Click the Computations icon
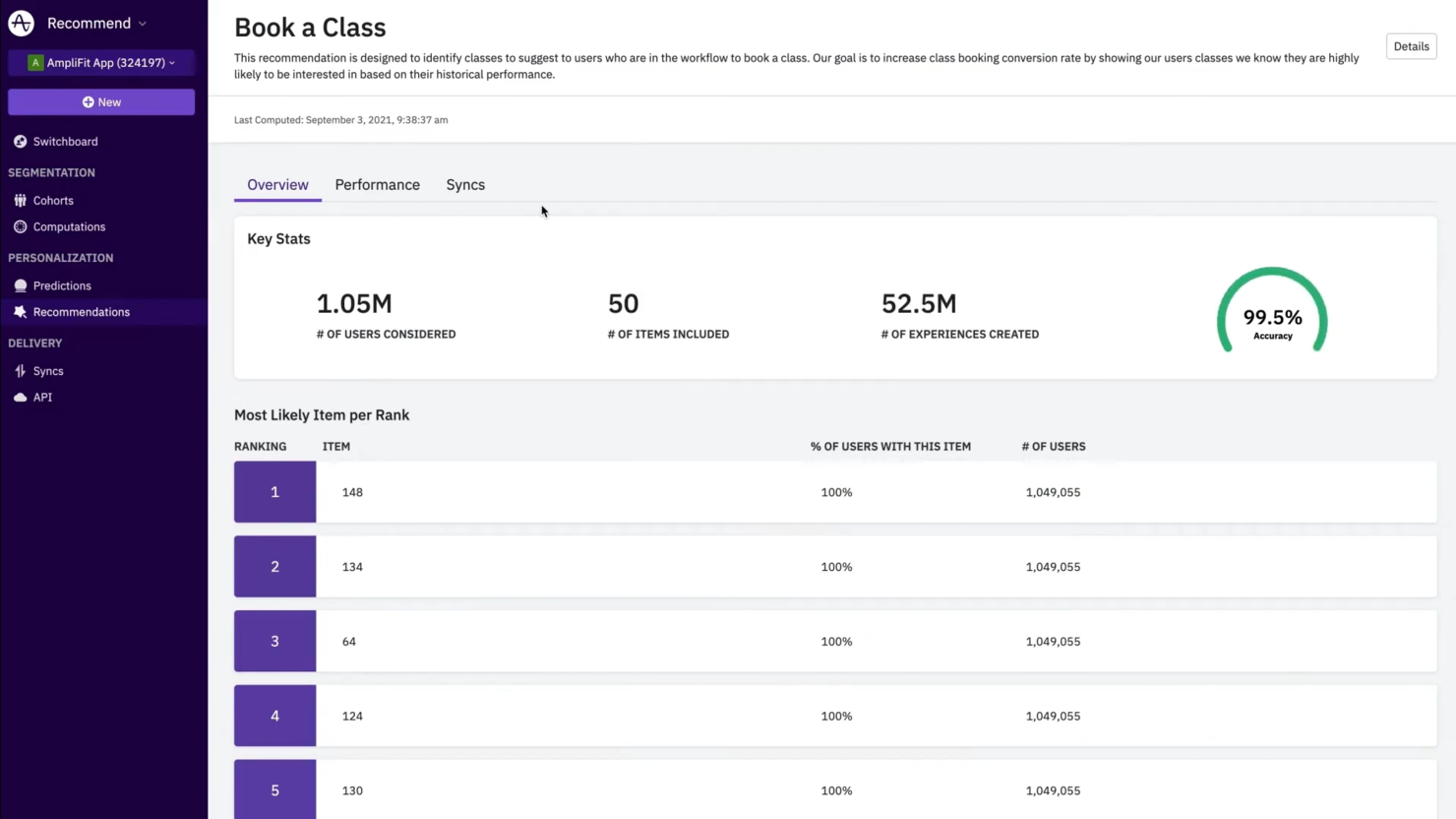Screen dimensions: 1456x819 click(21, 226)
